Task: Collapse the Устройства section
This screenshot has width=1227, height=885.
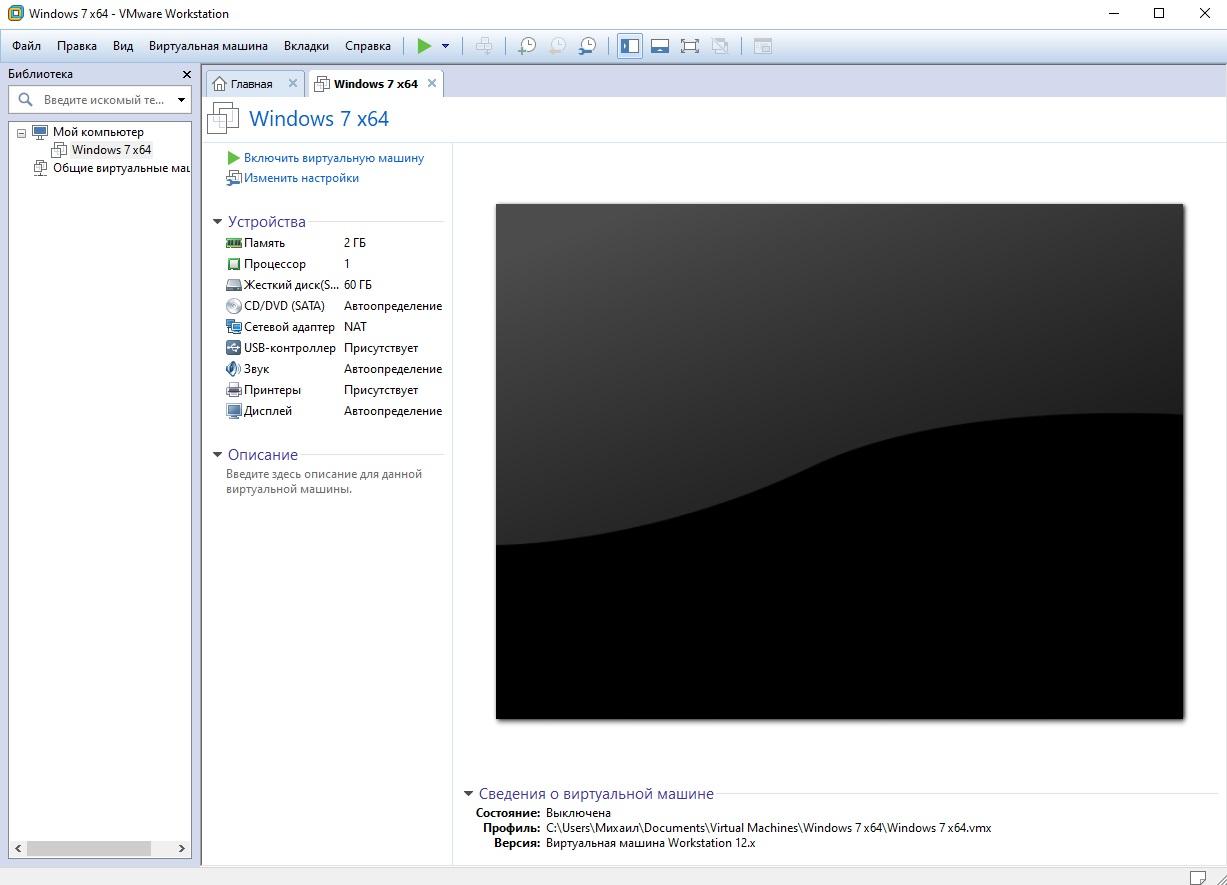Action: [217, 222]
